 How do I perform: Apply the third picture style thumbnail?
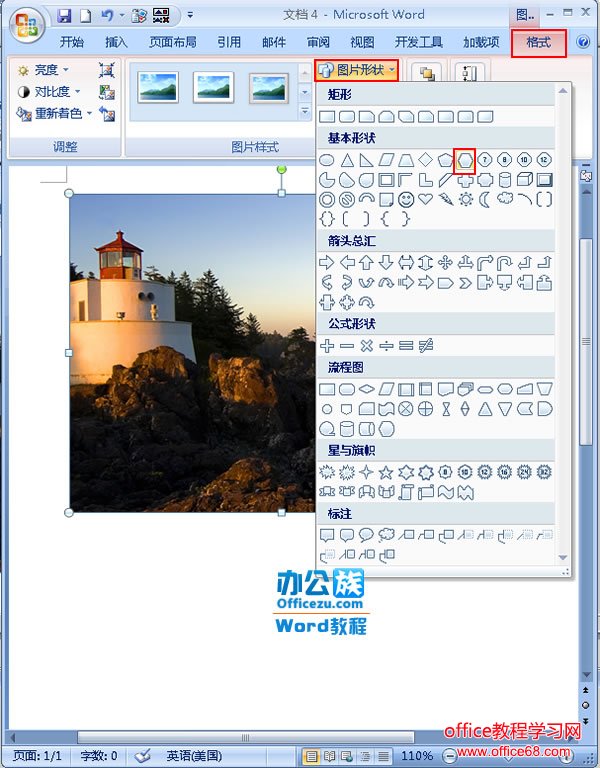269,88
